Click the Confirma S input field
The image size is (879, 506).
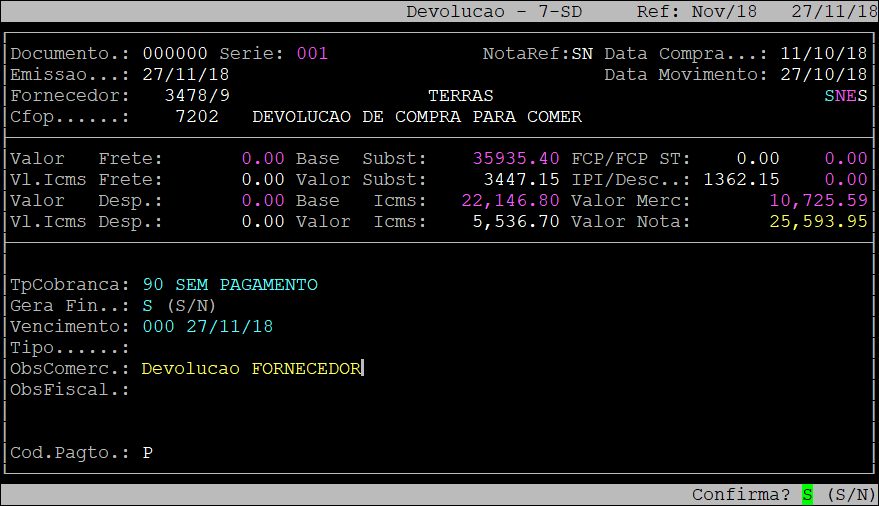tap(807, 494)
